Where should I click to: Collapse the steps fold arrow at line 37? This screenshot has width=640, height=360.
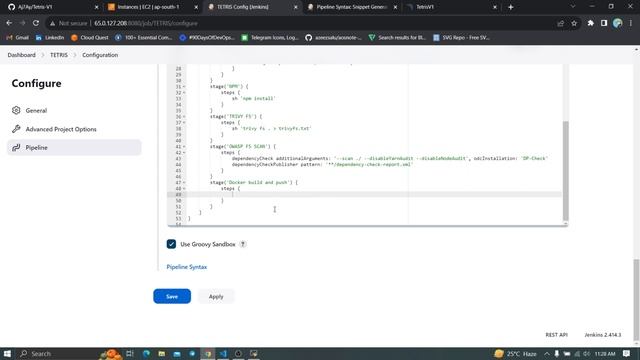tap(184, 122)
